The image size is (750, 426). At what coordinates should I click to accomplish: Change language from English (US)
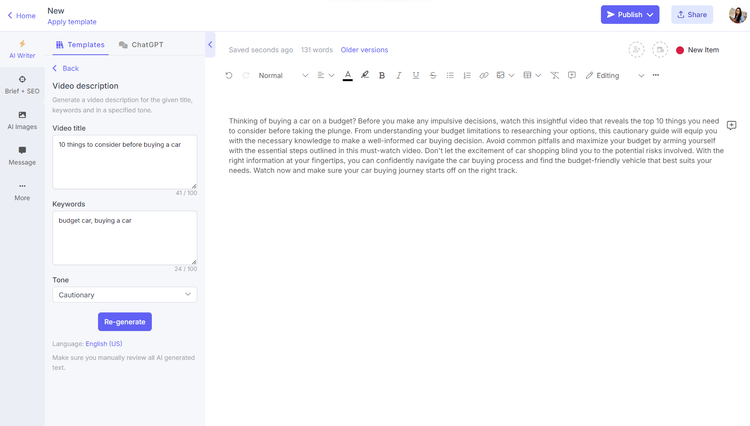[x=104, y=343]
